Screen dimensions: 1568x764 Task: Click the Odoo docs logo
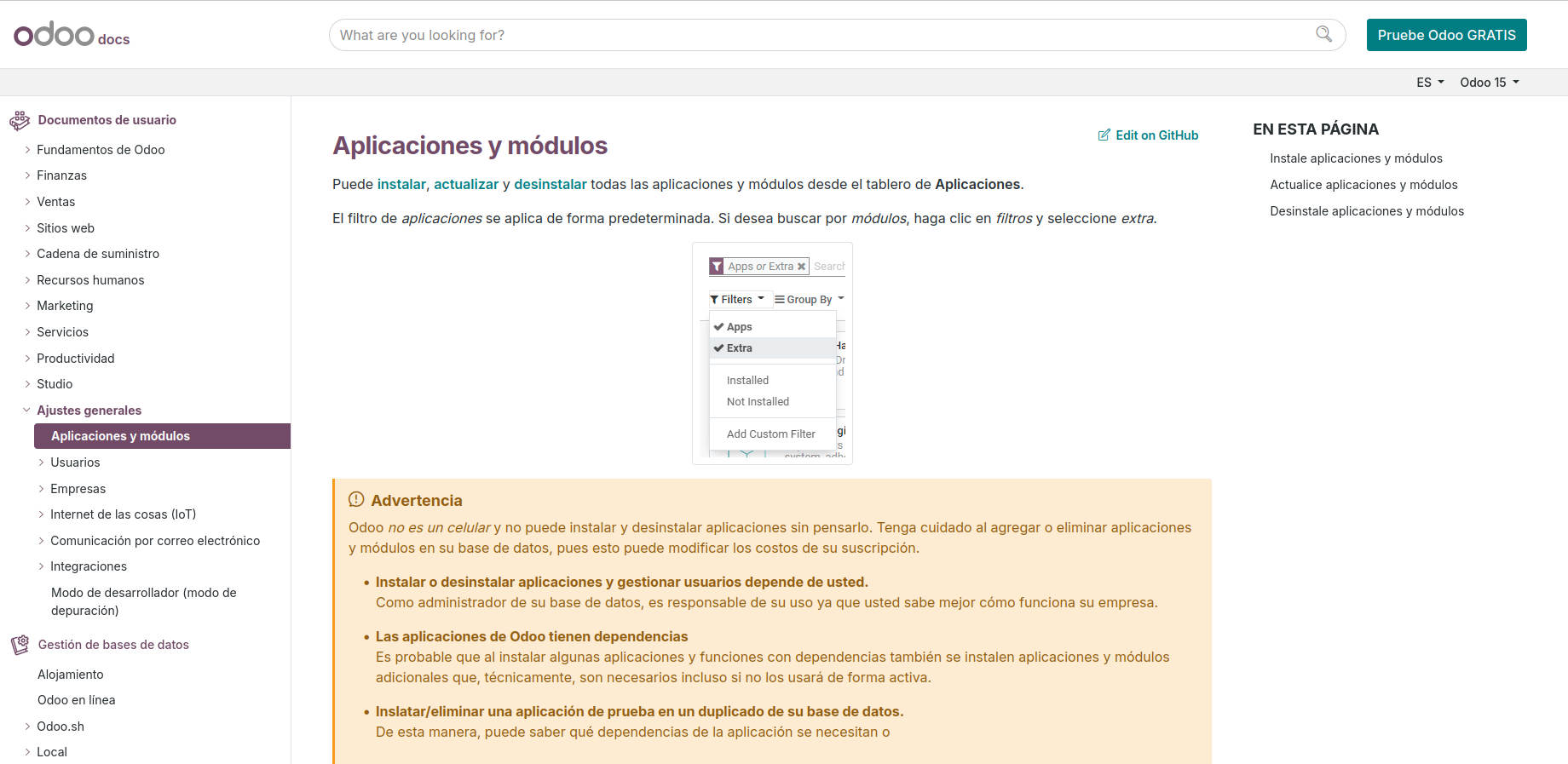pyautogui.click(x=72, y=35)
